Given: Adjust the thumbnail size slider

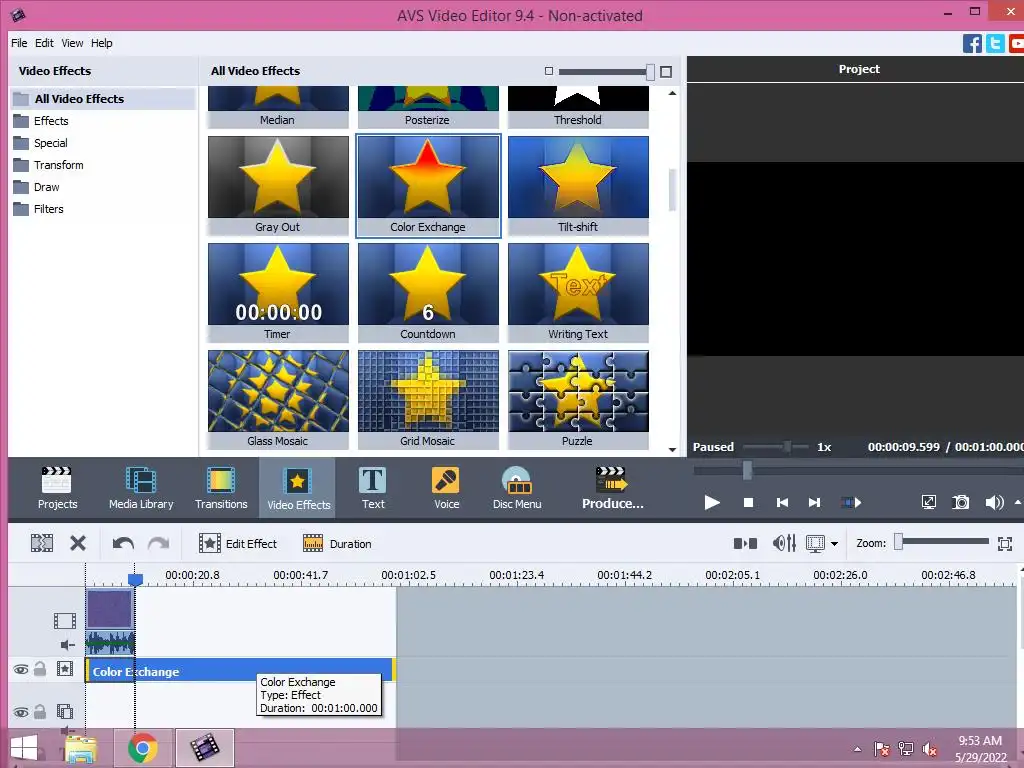Looking at the screenshot, I should [650, 72].
